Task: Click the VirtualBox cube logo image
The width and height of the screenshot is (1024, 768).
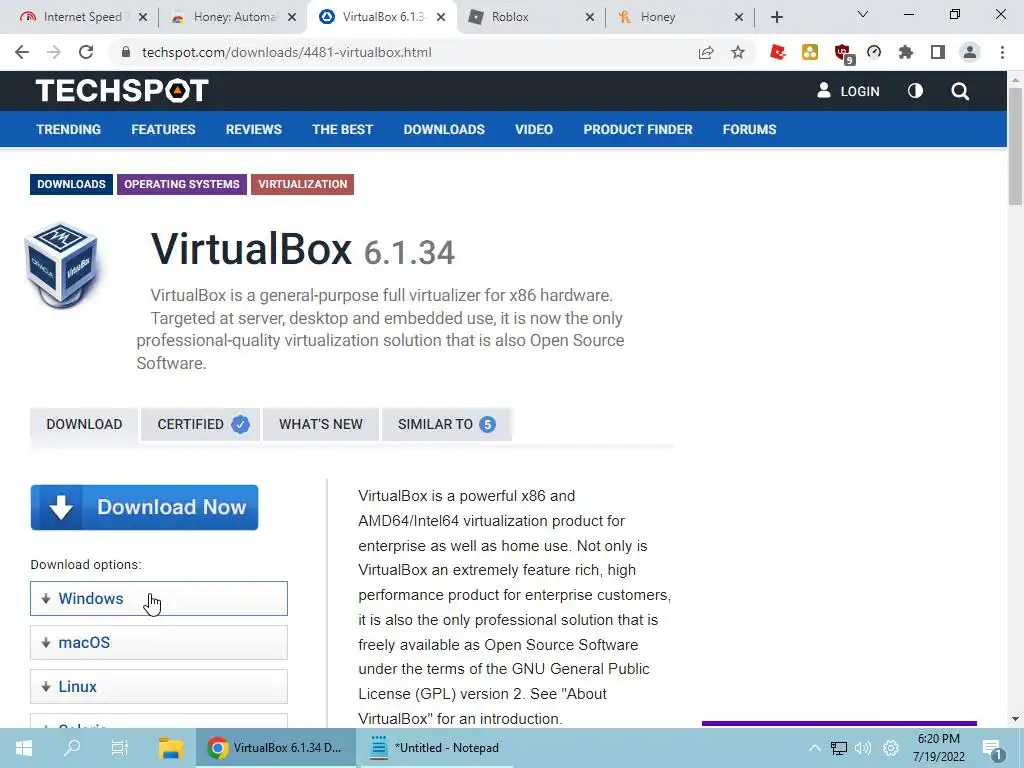Action: (x=61, y=265)
